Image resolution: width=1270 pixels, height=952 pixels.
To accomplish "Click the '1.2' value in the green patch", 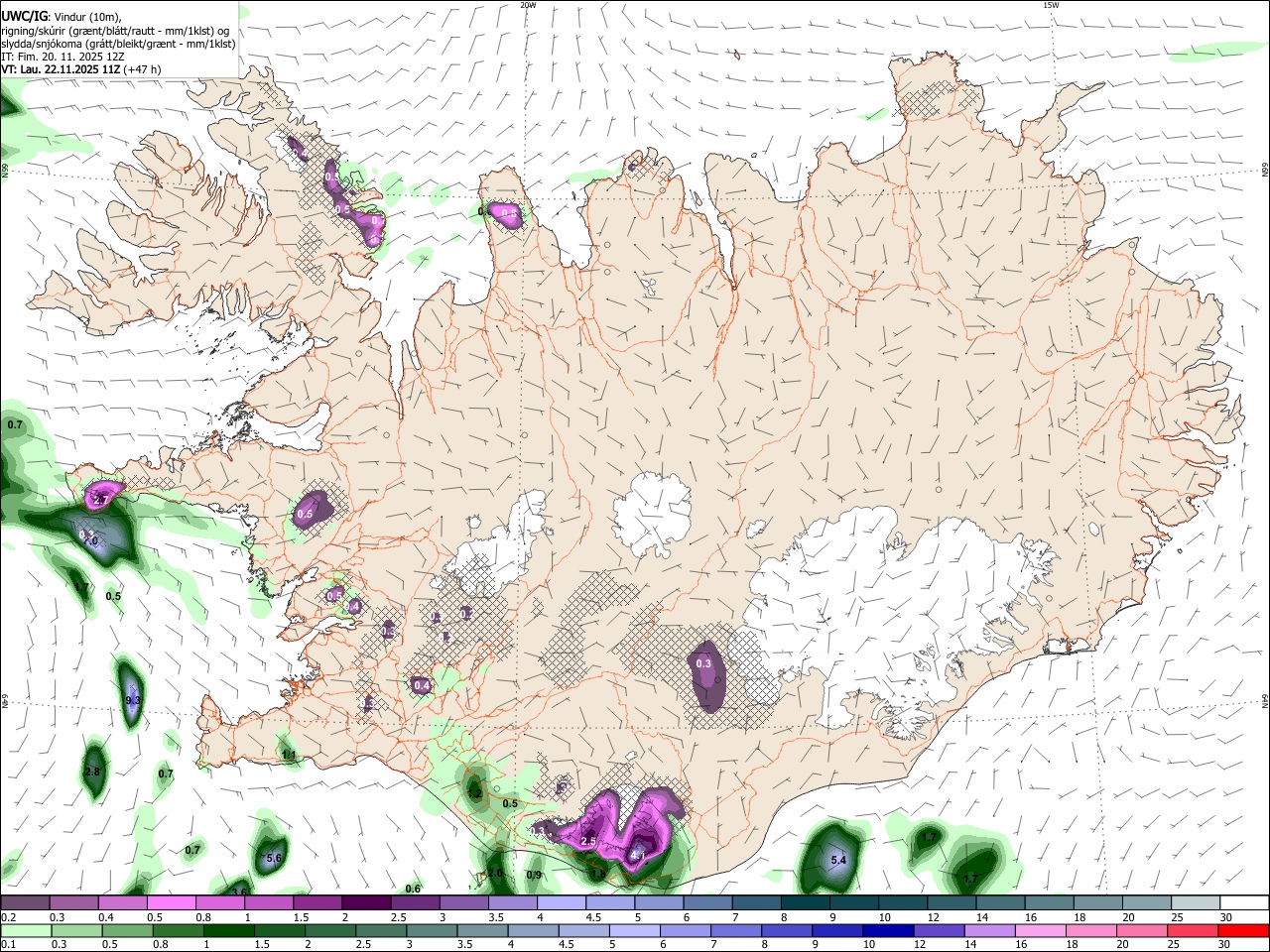I will click(474, 793).
